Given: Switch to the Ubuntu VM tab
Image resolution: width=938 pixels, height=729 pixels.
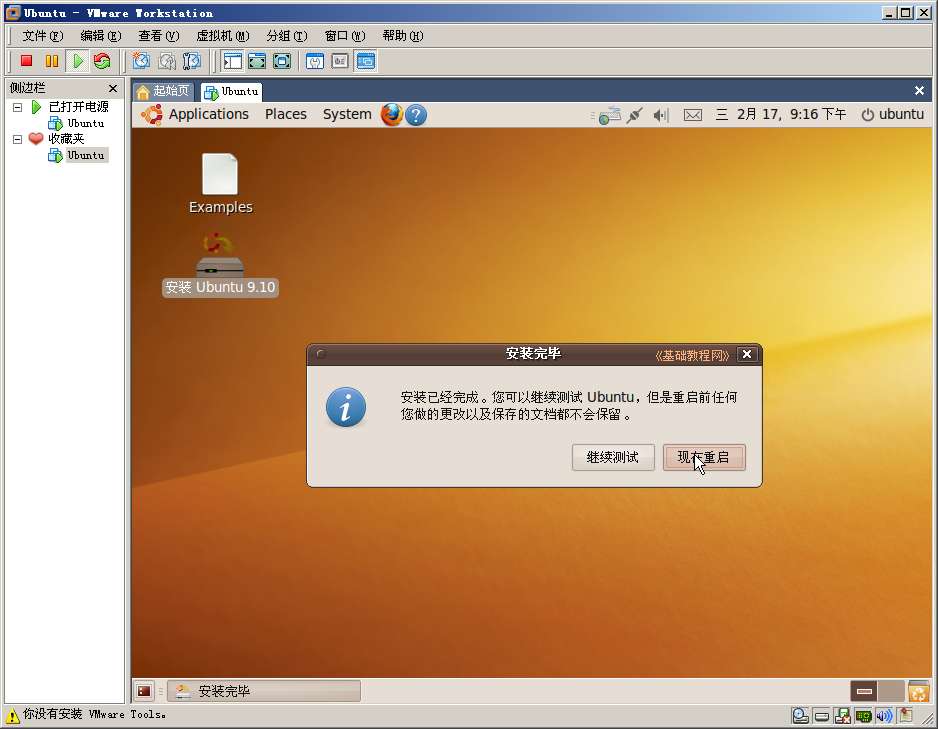Looking at the screenshot, I should click(x=232, y=91).
